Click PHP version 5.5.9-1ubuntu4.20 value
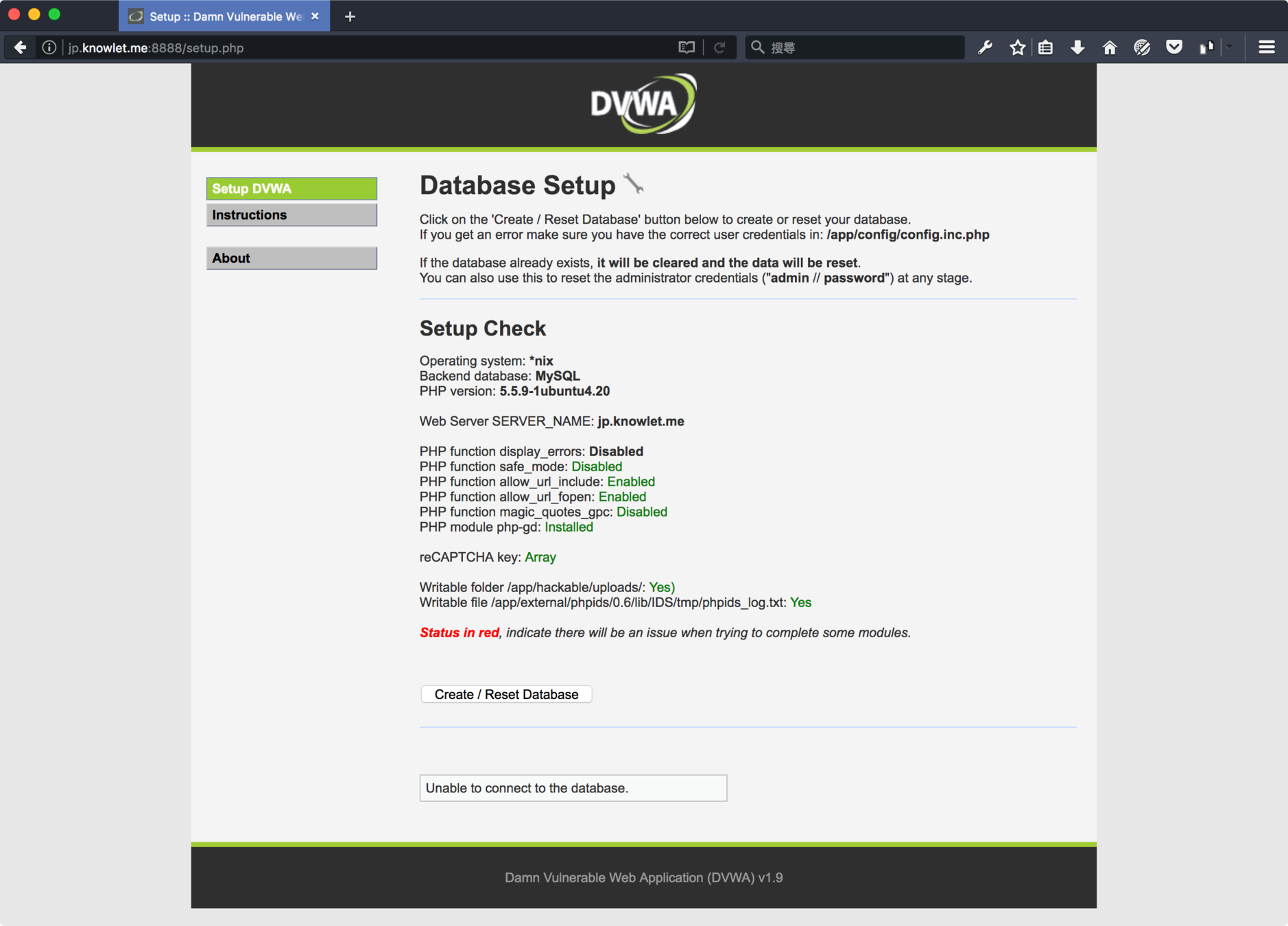This screenshot has width=1288, height=926. point(554,391)
